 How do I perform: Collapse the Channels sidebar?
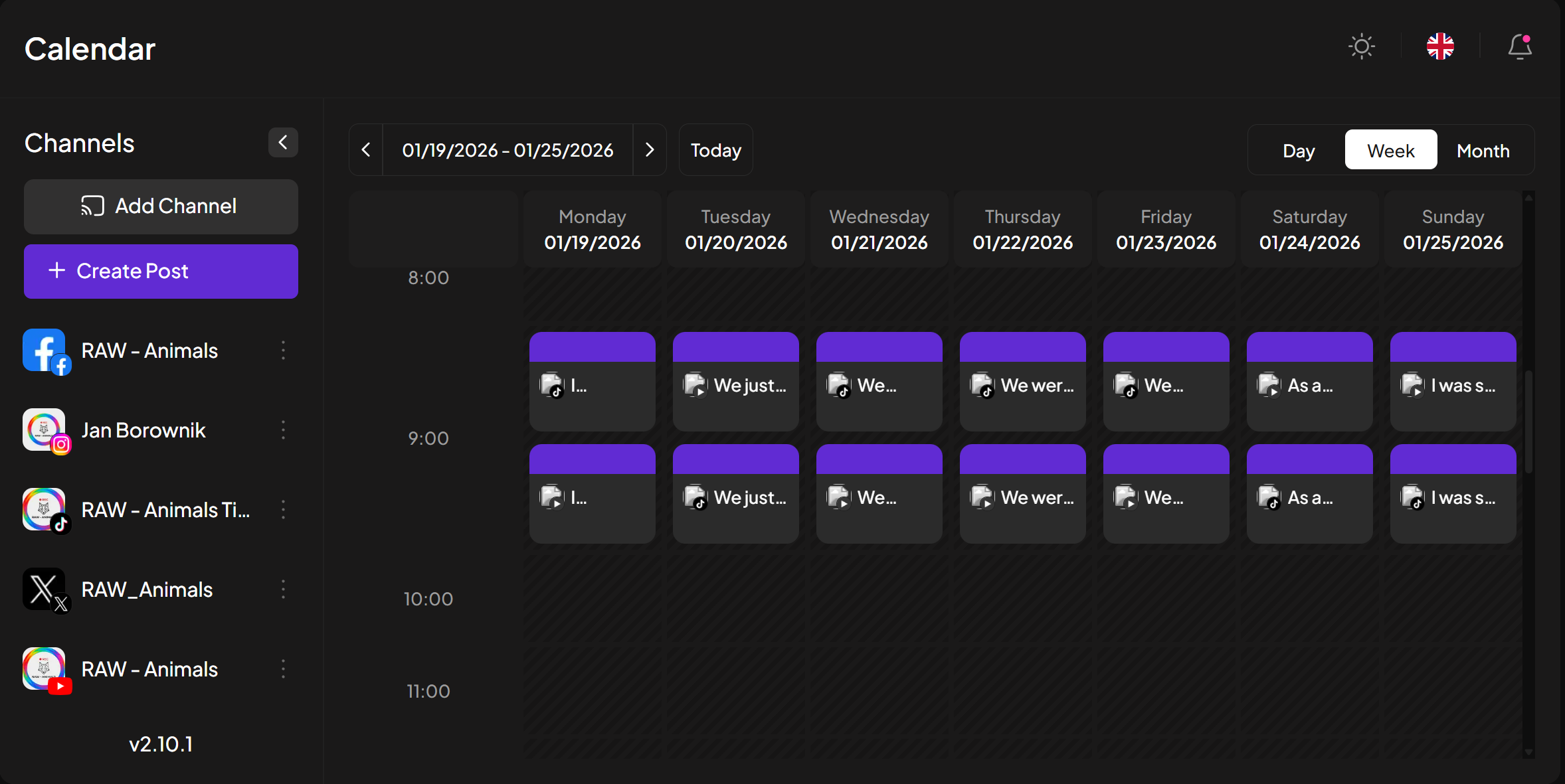point(283,142)
